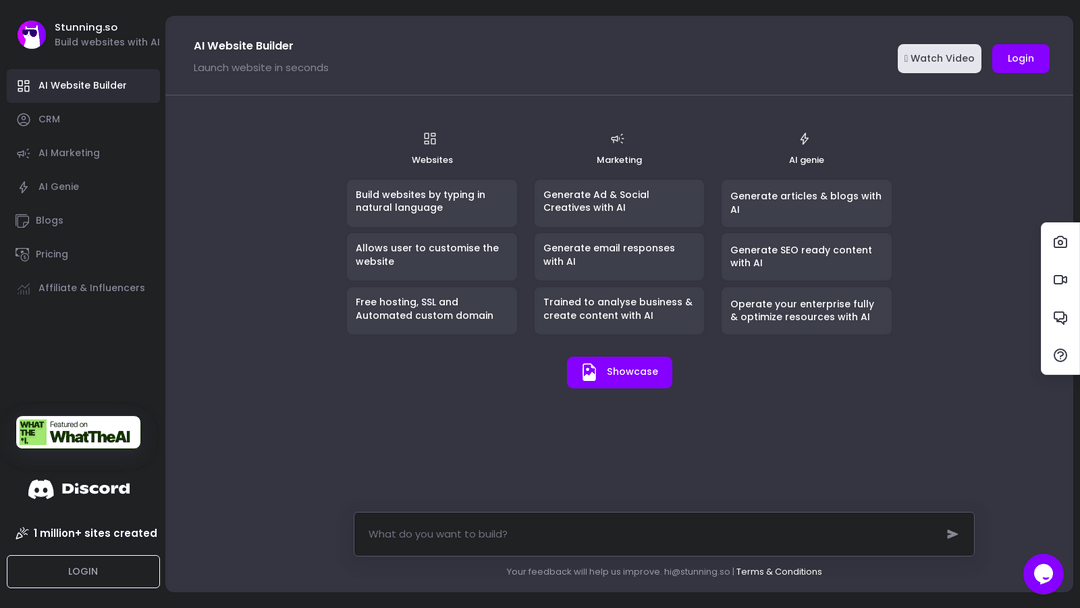Select 'Free hosting, SSL and Automated custom domain' card

(432, 311)
